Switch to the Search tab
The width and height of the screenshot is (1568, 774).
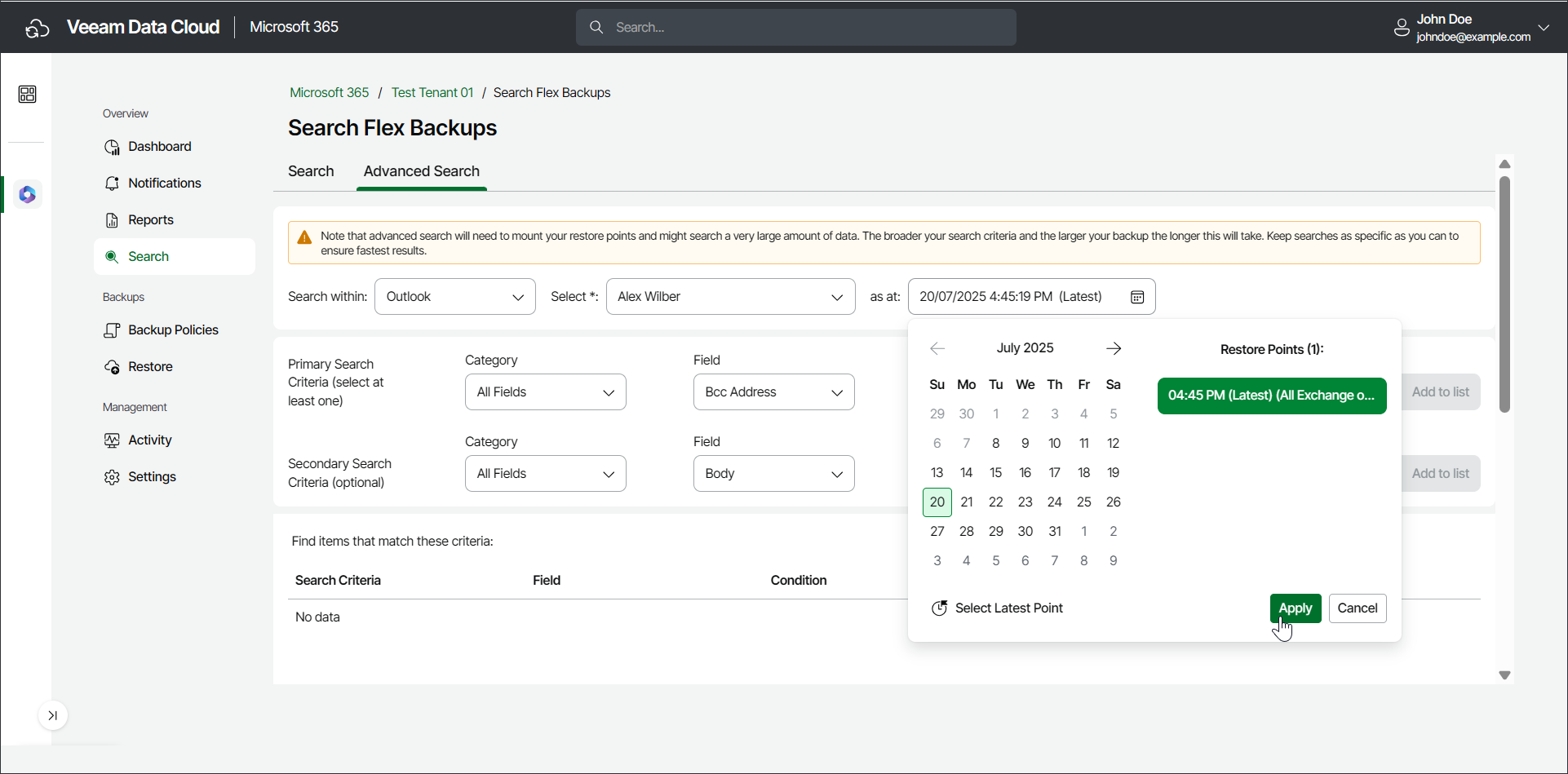click(311, 171)
